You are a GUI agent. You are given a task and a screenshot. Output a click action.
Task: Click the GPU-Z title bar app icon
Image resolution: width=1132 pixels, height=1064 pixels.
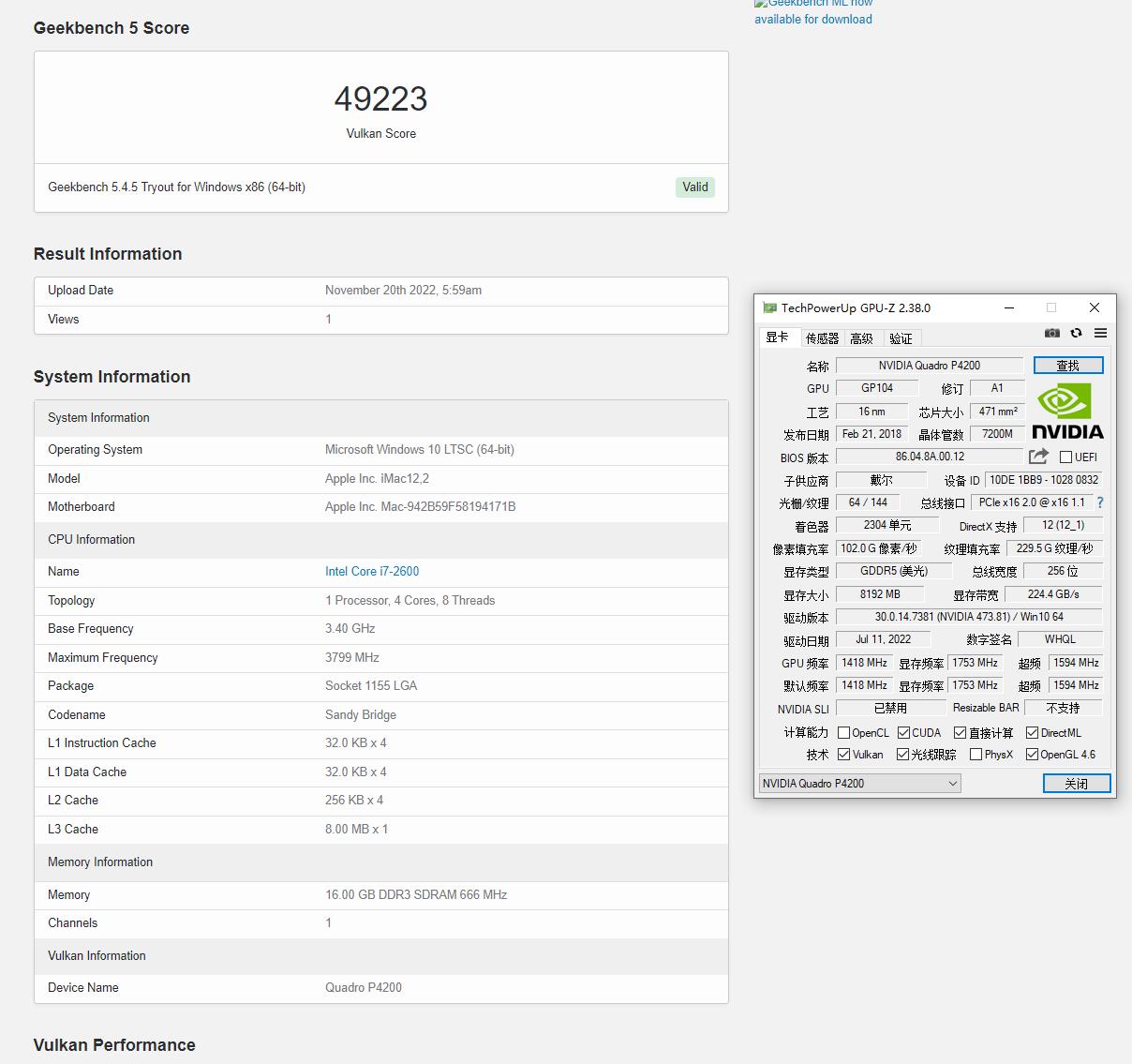coord(769,307)
